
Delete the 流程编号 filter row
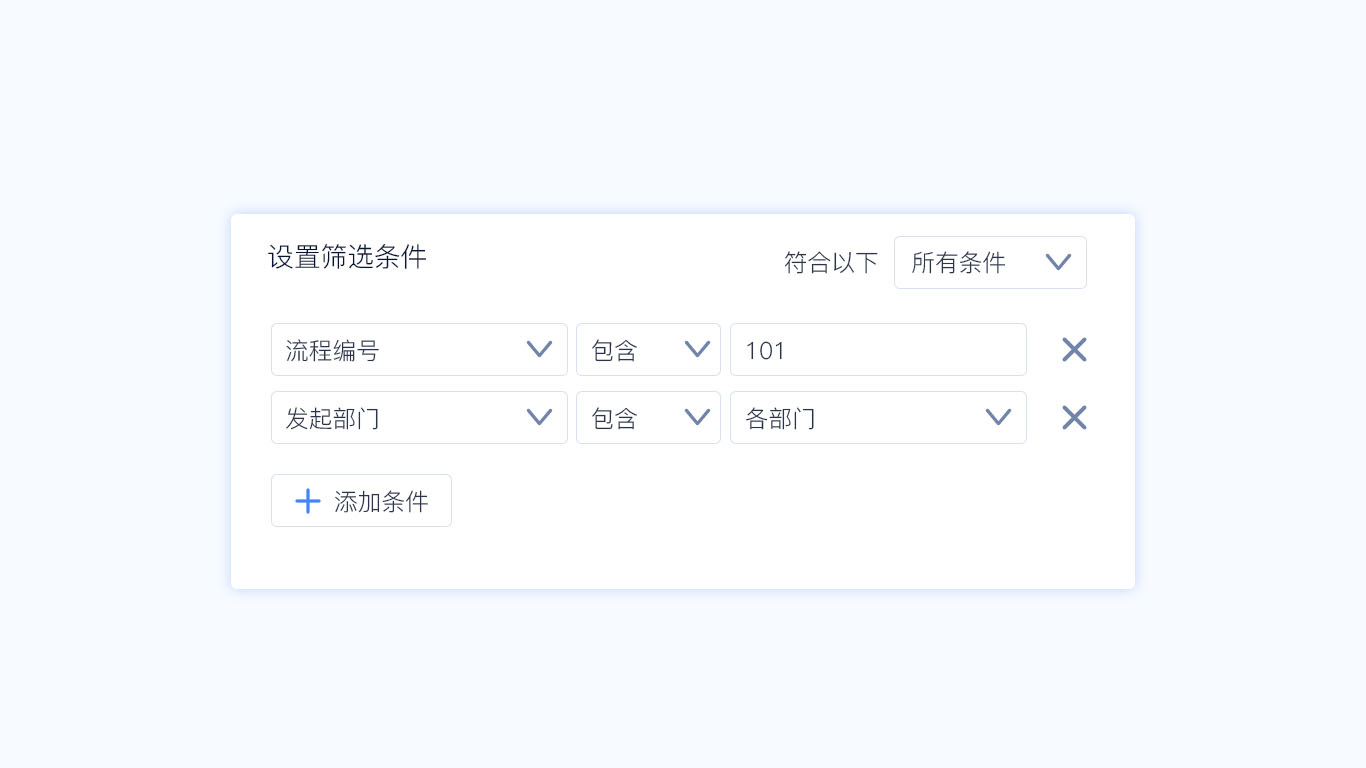coord(1074,350)
